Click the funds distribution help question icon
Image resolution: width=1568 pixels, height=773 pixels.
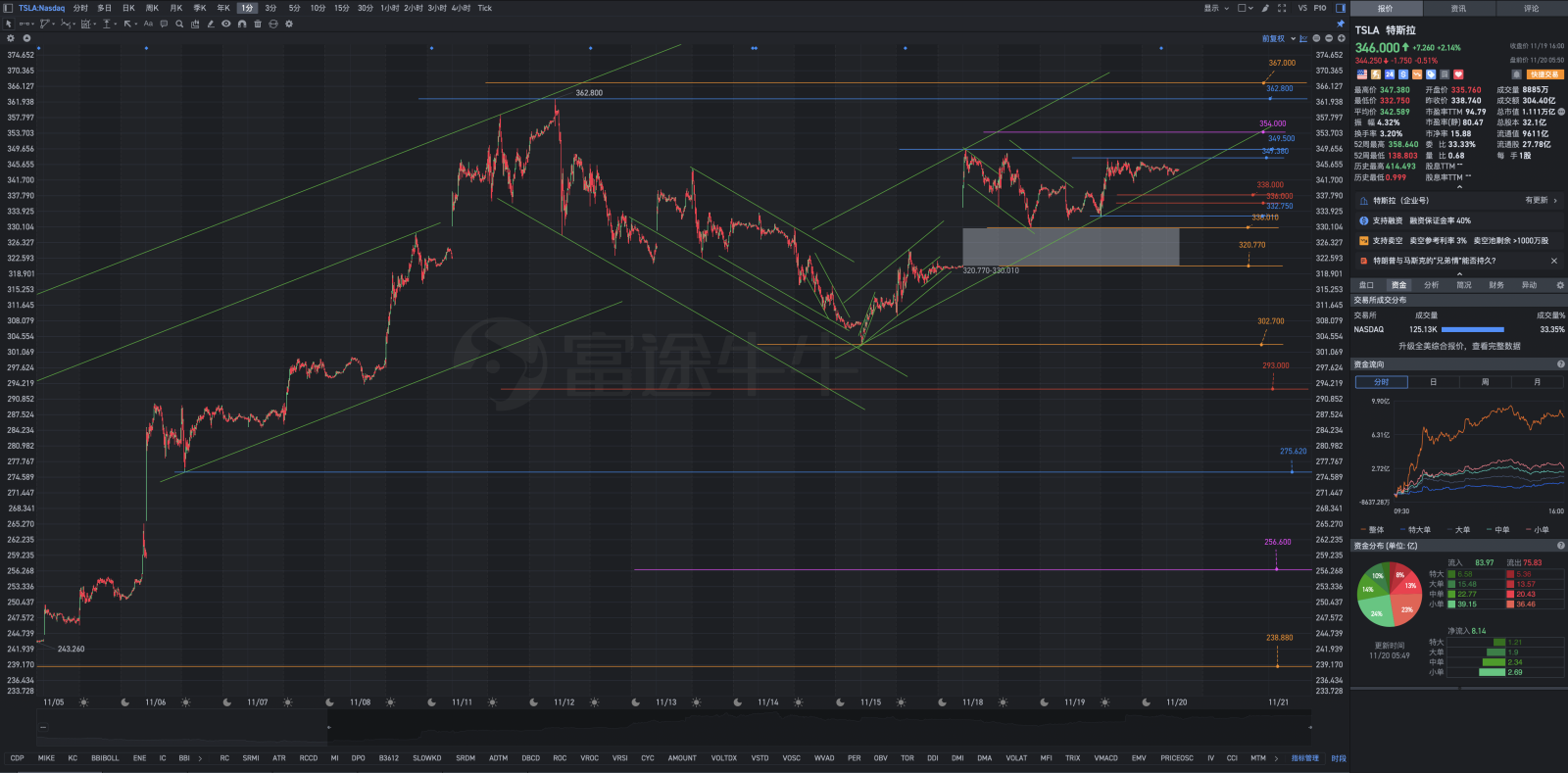(1561, 546)
